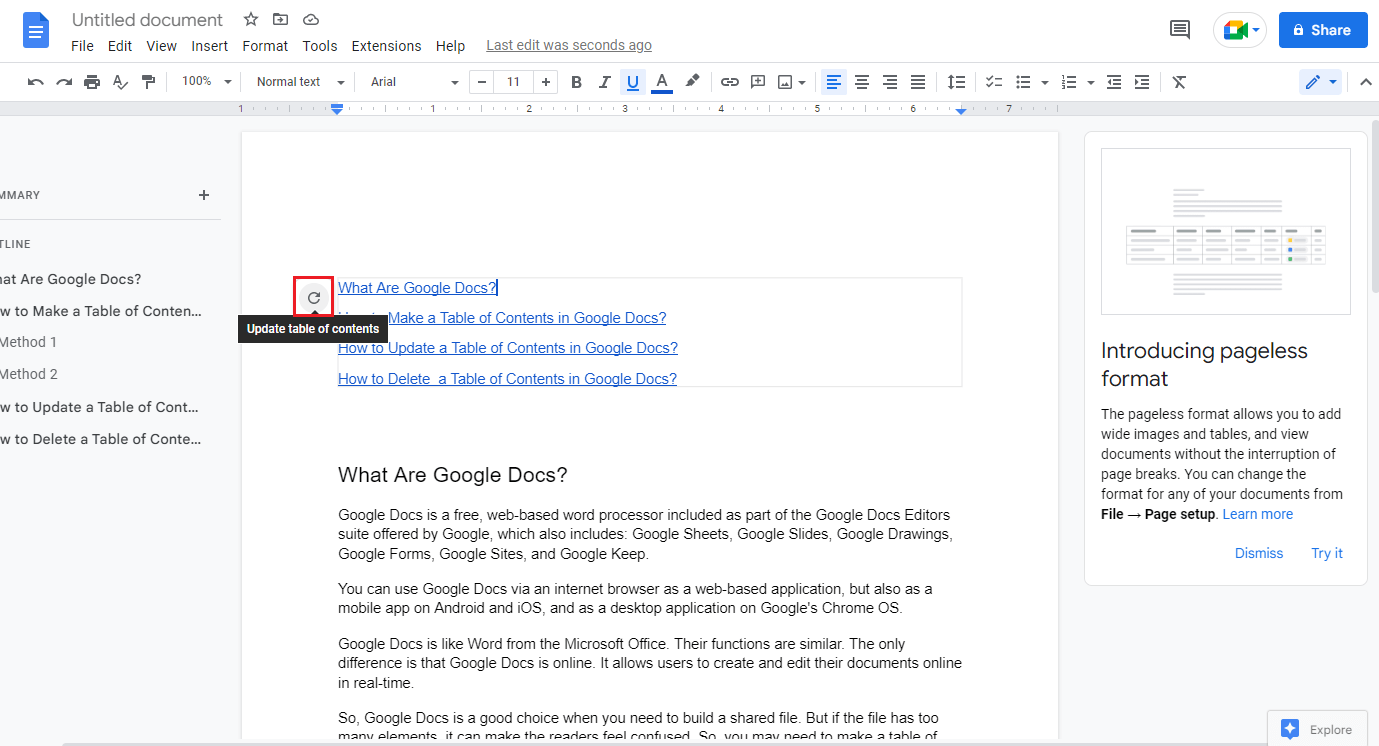
Task: Open the 100% zoom dropdown
Action: (x=206, y=82)
